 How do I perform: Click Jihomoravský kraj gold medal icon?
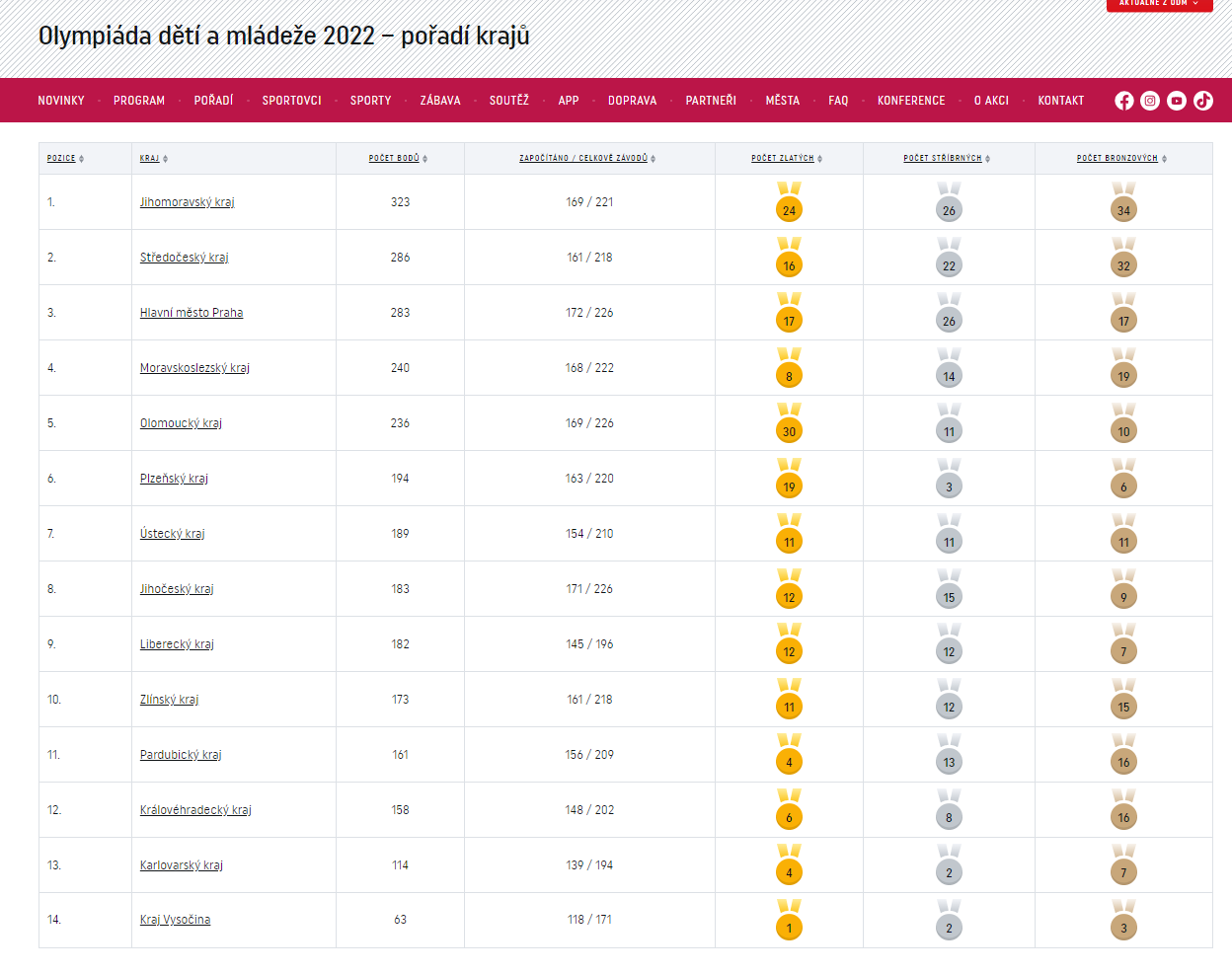(789, 202)
